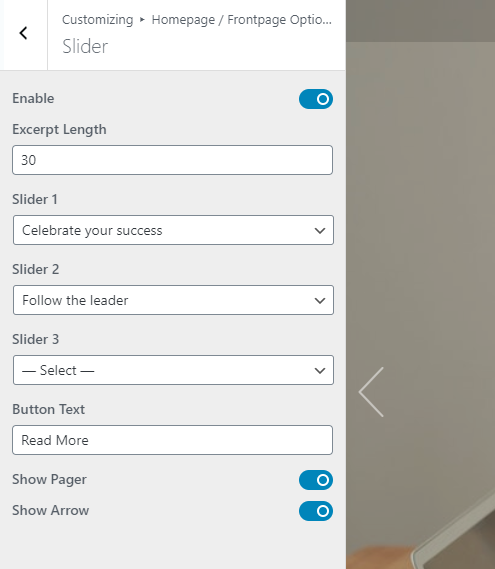Click into the Button Text field with Read More
495x569 pixels.
pyautogui.click(x=172, y=440)
